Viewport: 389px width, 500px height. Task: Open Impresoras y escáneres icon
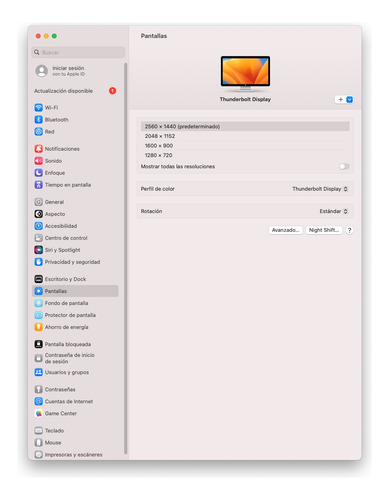click(39, 455)
